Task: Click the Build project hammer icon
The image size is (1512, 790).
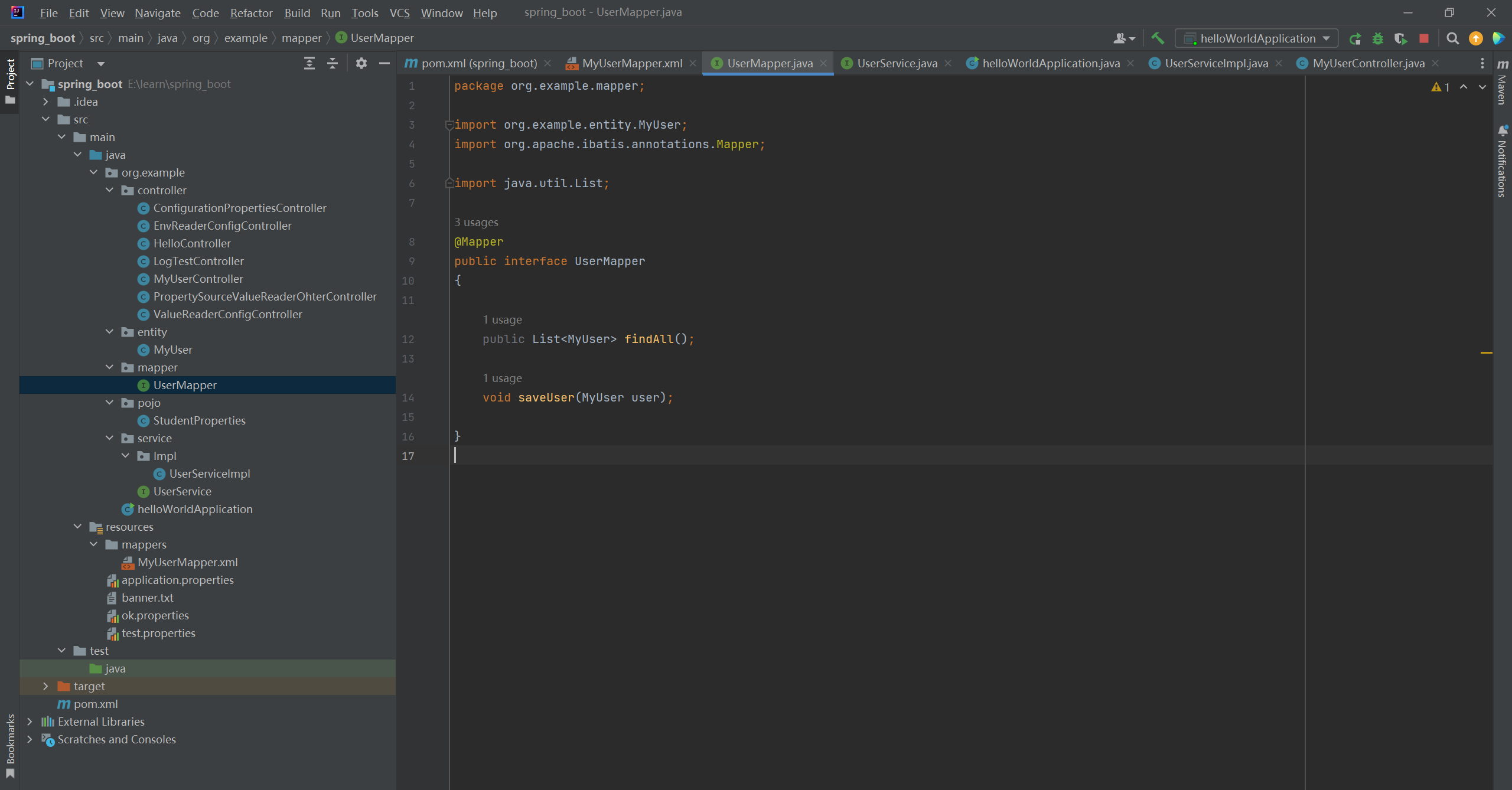Action: point(1158,38)
